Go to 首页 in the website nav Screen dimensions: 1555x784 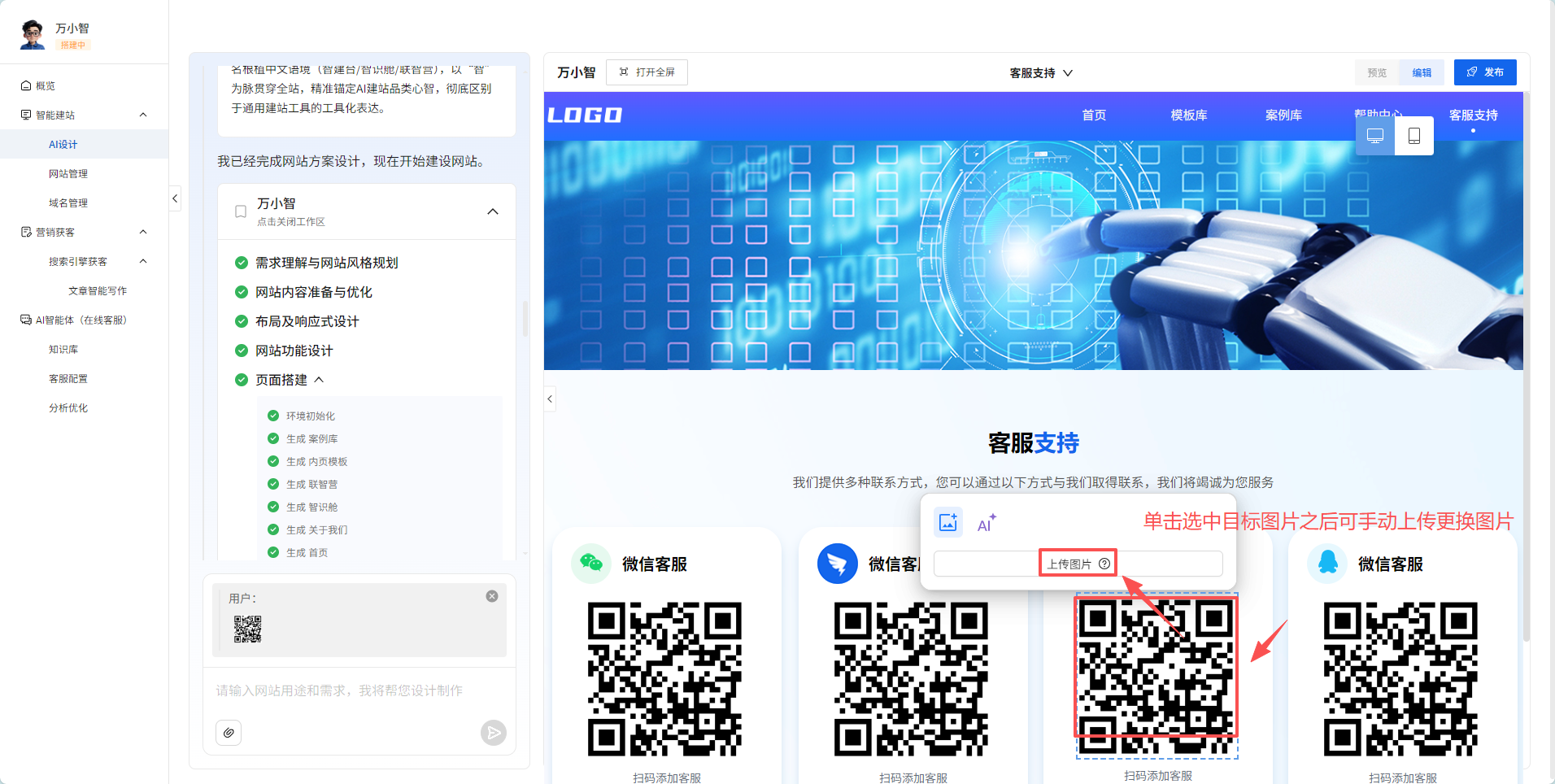1094,115
